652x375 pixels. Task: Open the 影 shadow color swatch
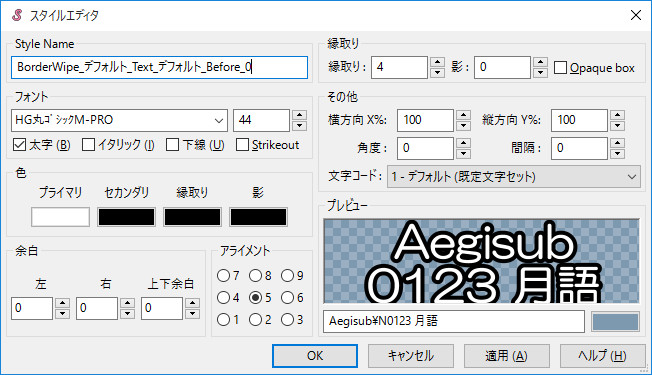pos(258,217)
